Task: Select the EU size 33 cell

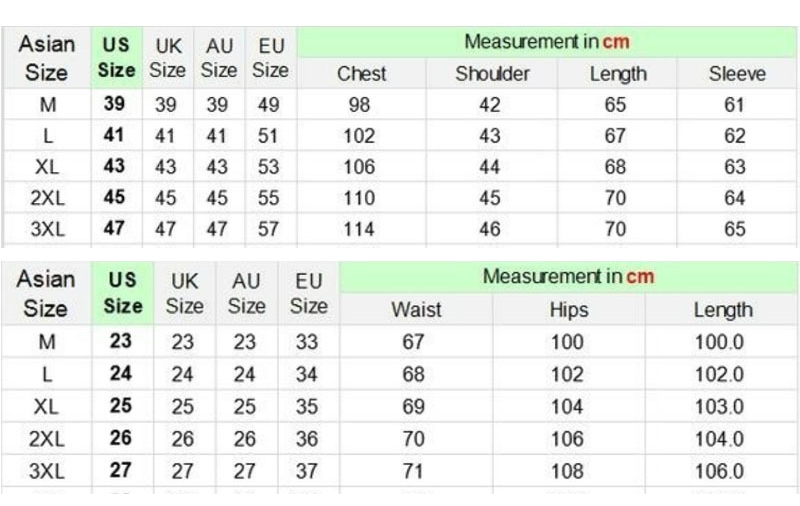Action: 307,342
